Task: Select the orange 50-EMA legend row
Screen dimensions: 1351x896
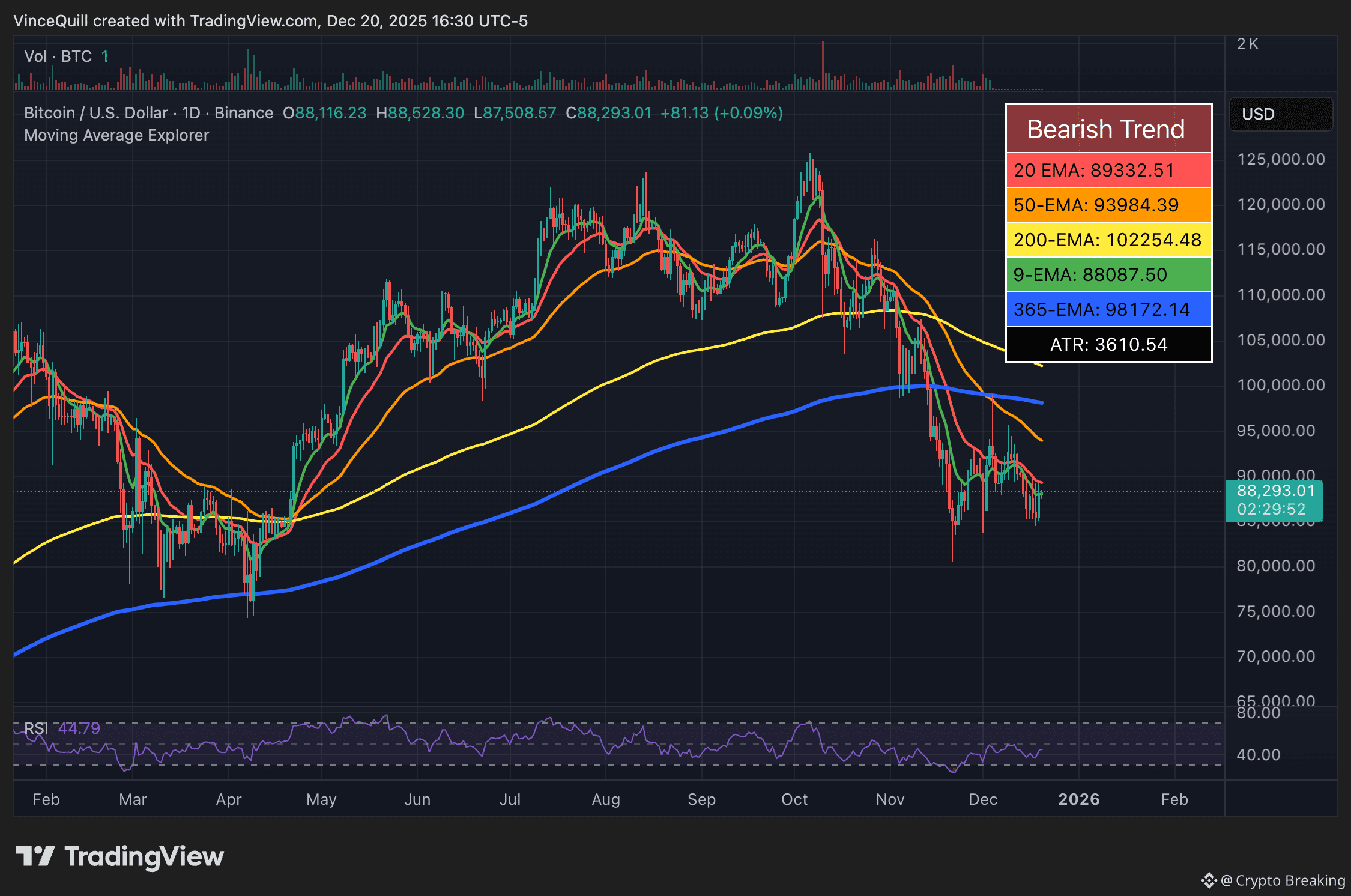Action: (1108, 205)
